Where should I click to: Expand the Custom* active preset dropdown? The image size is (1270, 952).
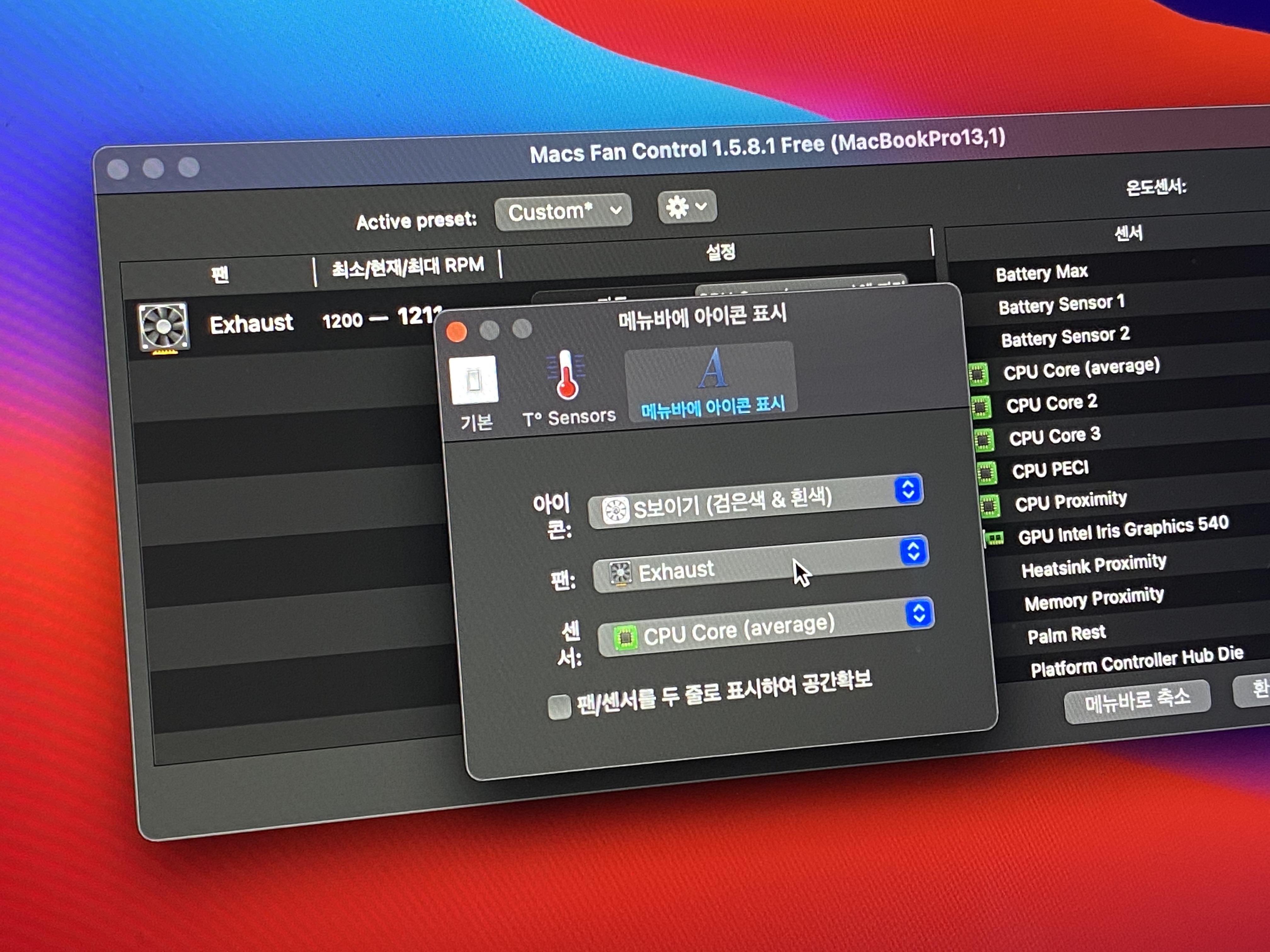point(563,212)
